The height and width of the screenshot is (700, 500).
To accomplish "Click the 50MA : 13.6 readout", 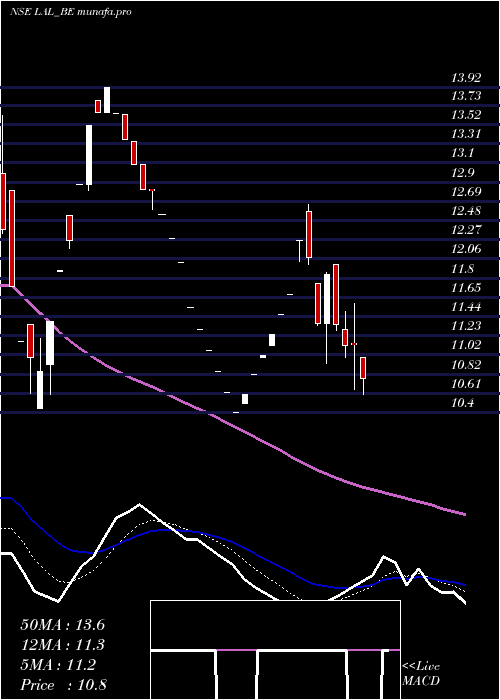I will click(62, 625).
